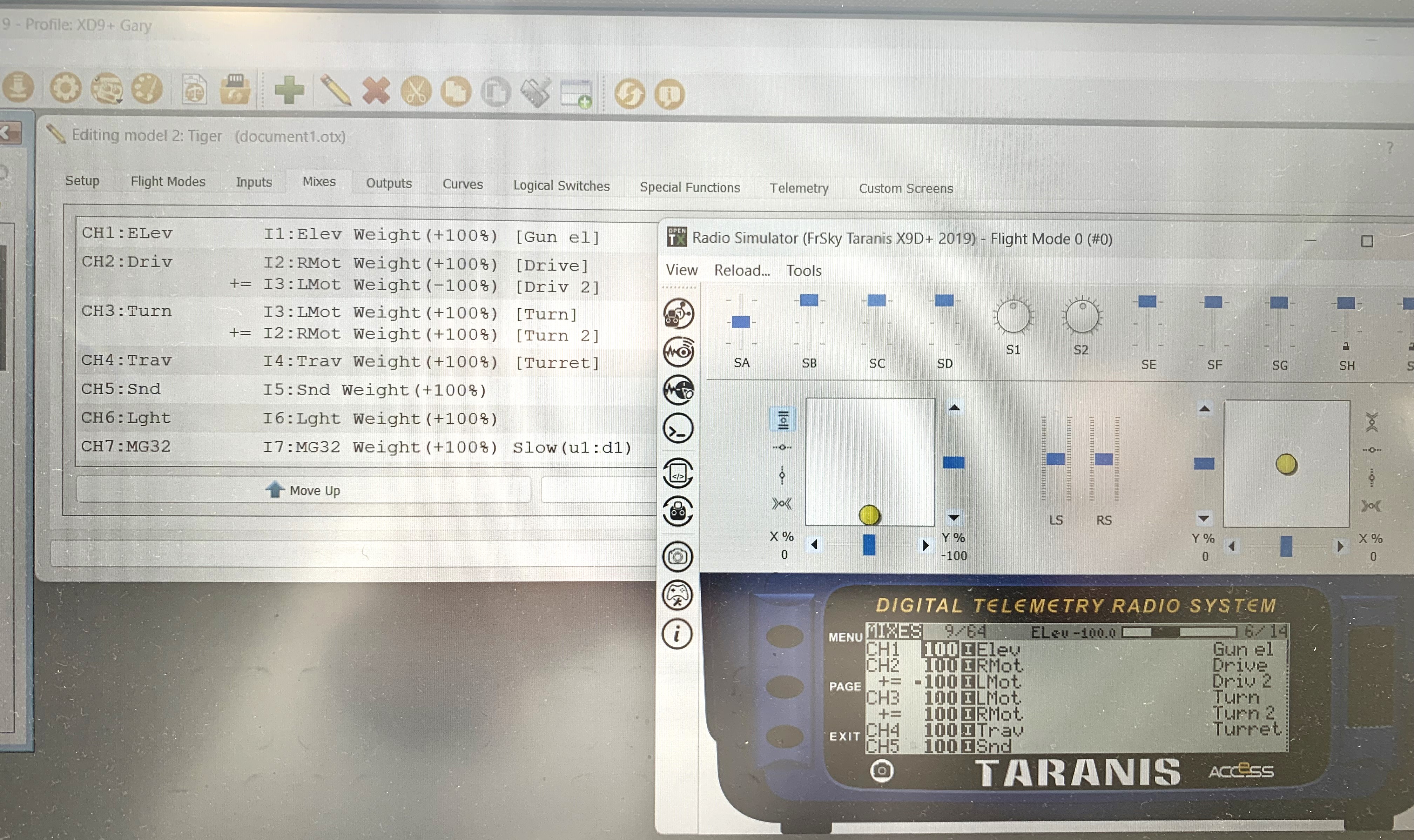Click the Move Up button
The height and width of the screenshot is (840, 1414).
pos(303,490)
